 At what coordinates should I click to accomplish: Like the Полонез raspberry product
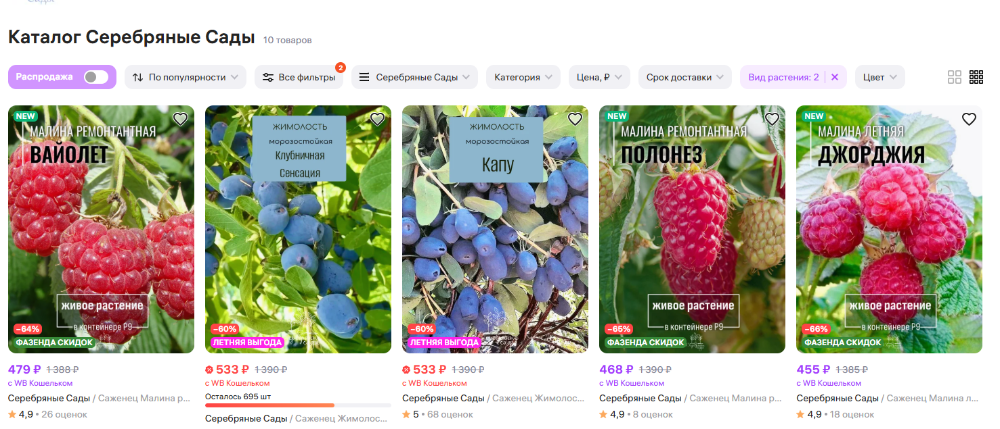point(772,119)
